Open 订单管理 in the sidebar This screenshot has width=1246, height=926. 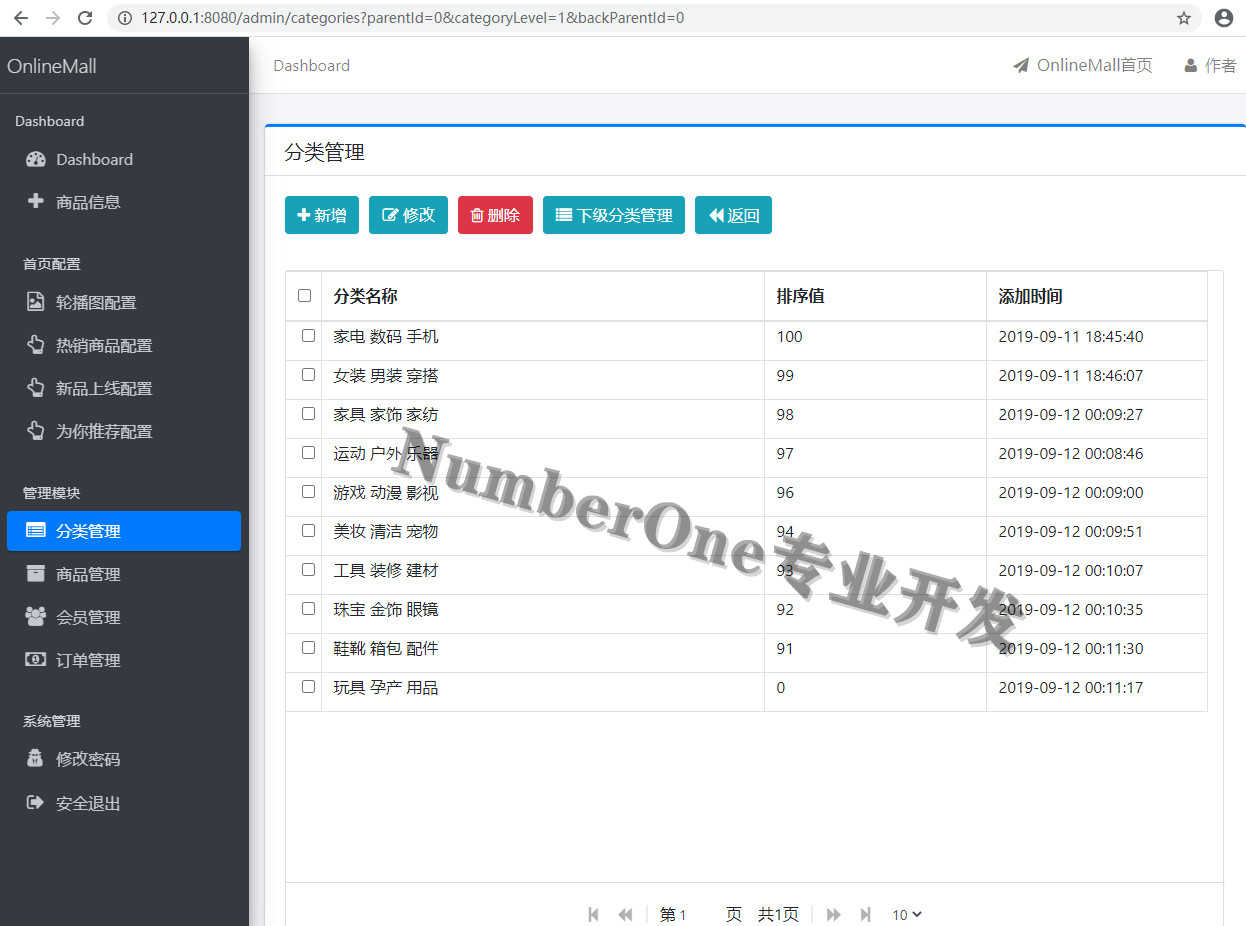[124, 660]
